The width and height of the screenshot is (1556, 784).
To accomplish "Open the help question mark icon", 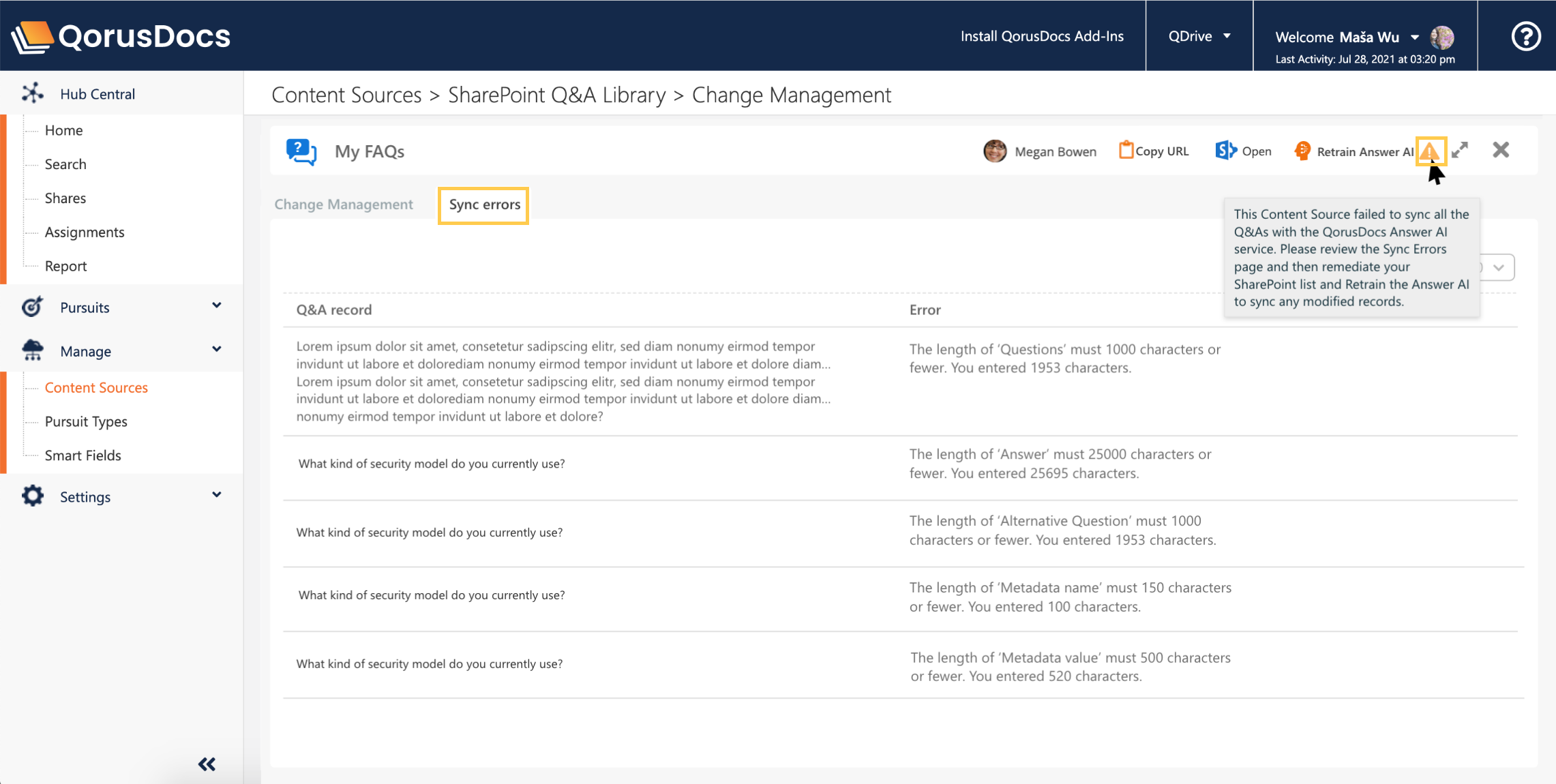I will pyautogui.click(x=1525, y=36).
